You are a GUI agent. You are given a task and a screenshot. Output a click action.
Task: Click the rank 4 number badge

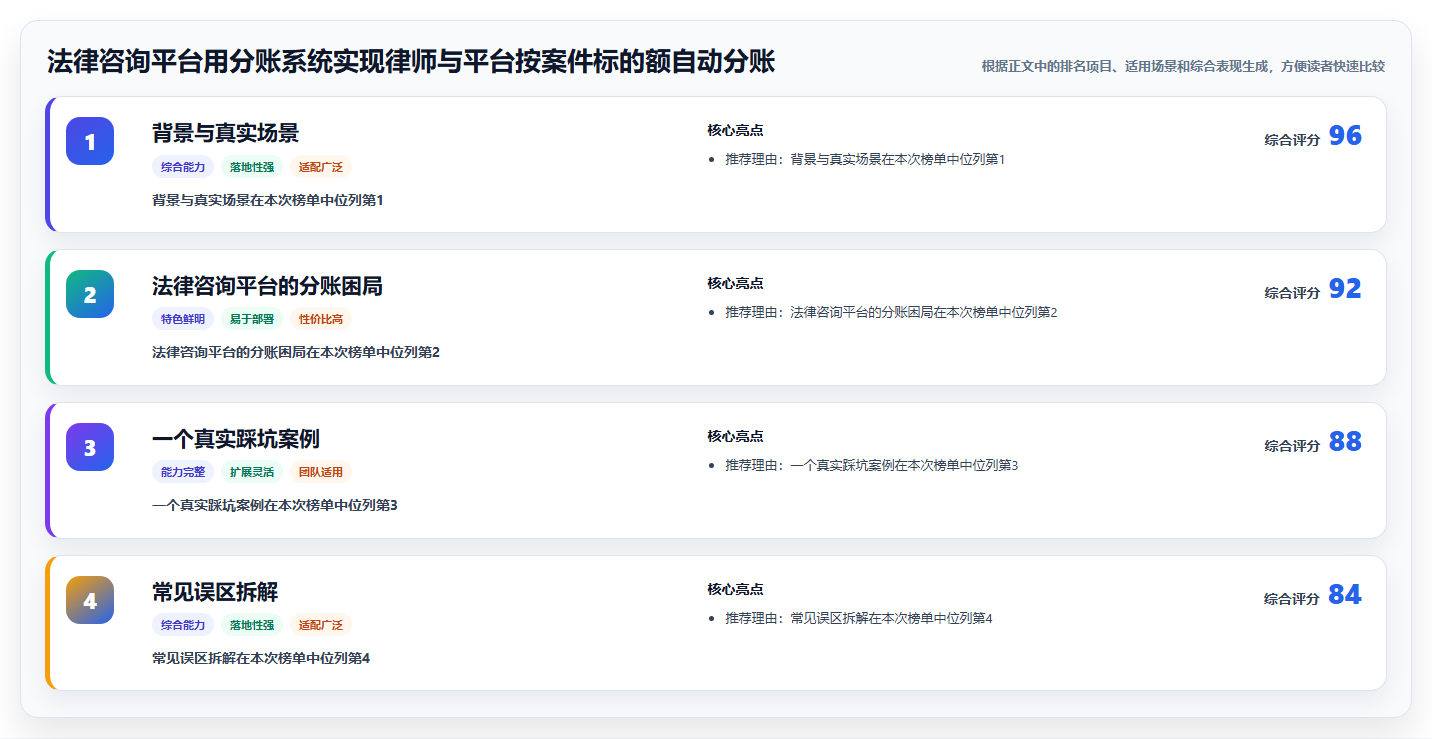pyautogui.click(x=90, y=600)
